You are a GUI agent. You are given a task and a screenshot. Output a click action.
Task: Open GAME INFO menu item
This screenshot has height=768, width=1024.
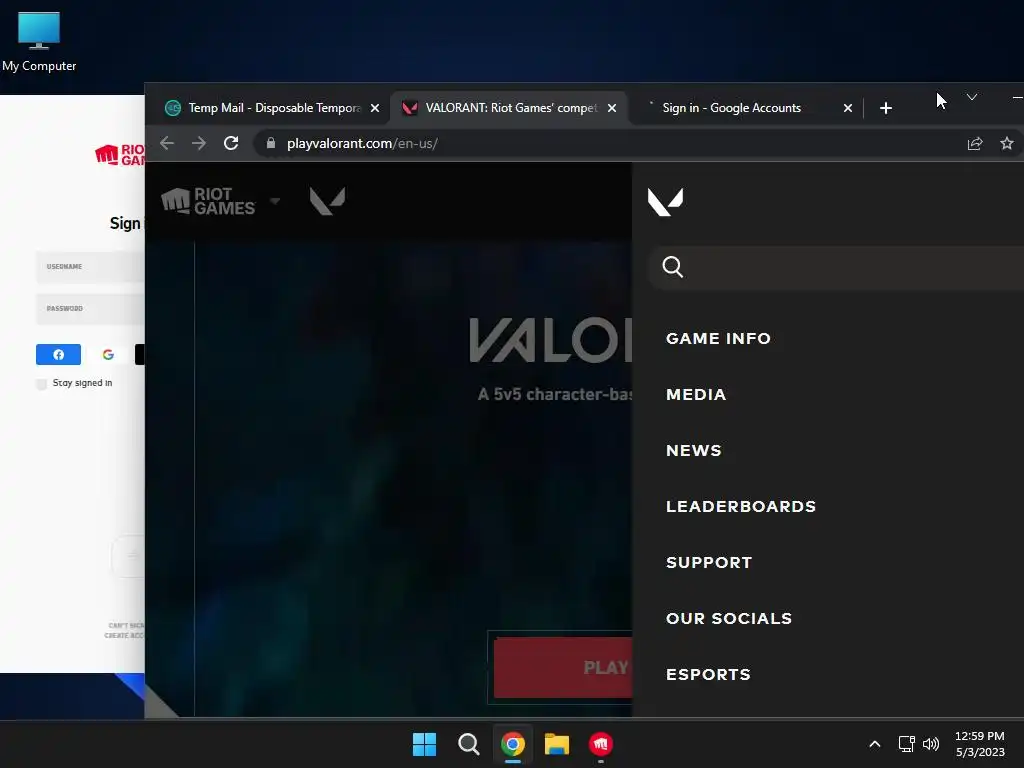tap(718, 338)
